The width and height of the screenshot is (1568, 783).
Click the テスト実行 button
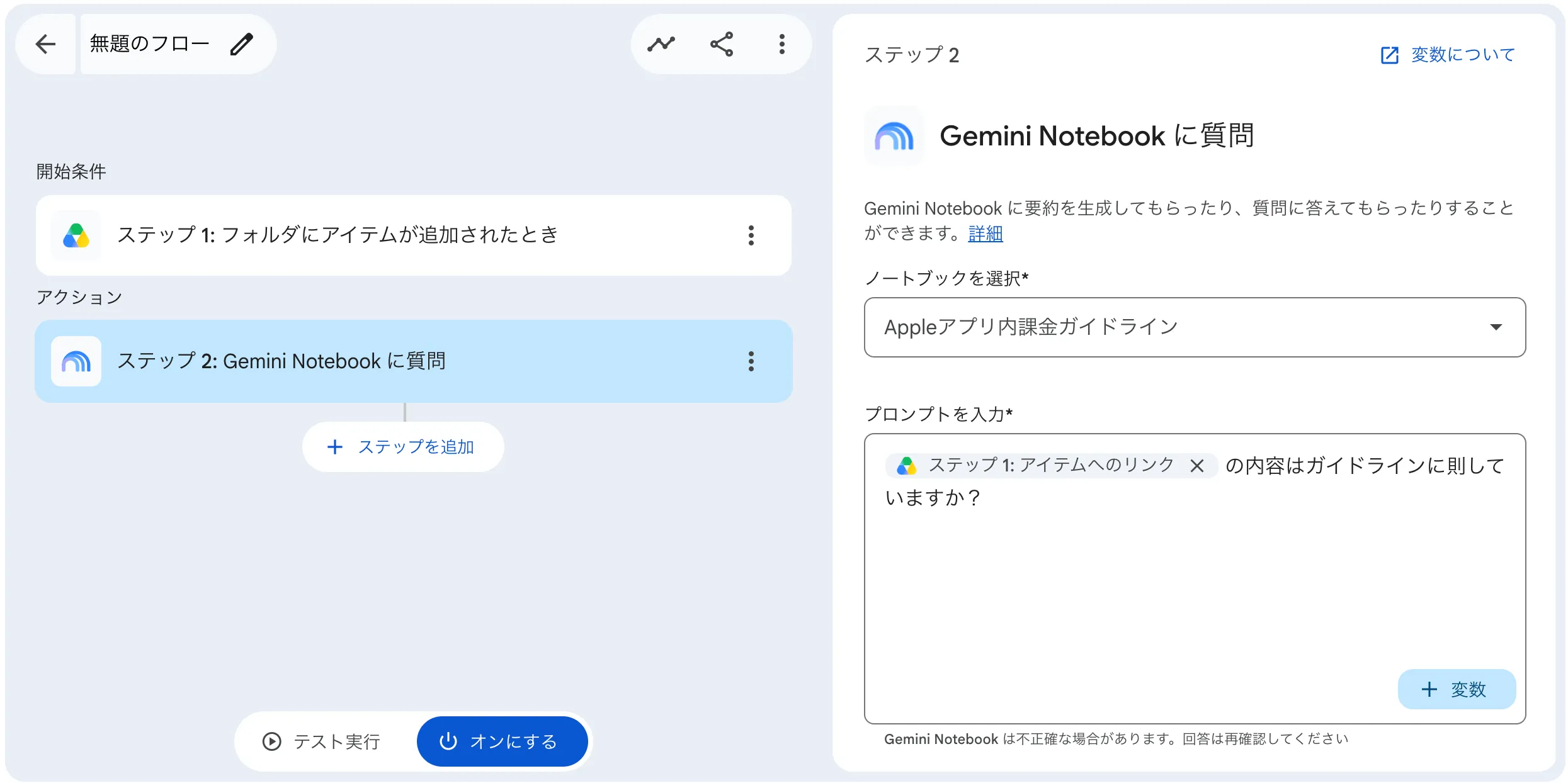322,741
